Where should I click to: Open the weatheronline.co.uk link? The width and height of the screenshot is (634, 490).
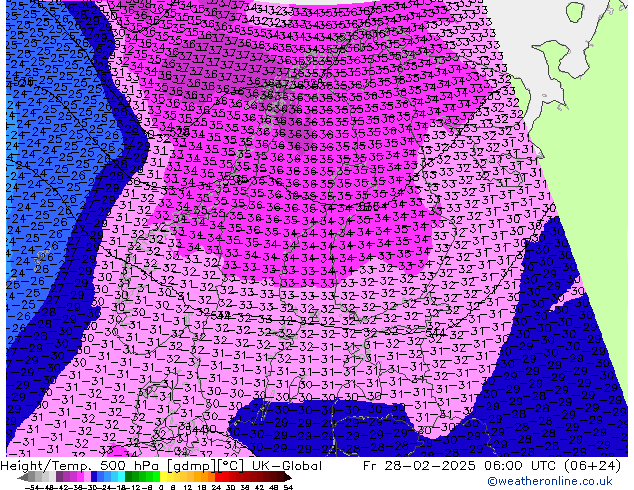coord(550,481)
